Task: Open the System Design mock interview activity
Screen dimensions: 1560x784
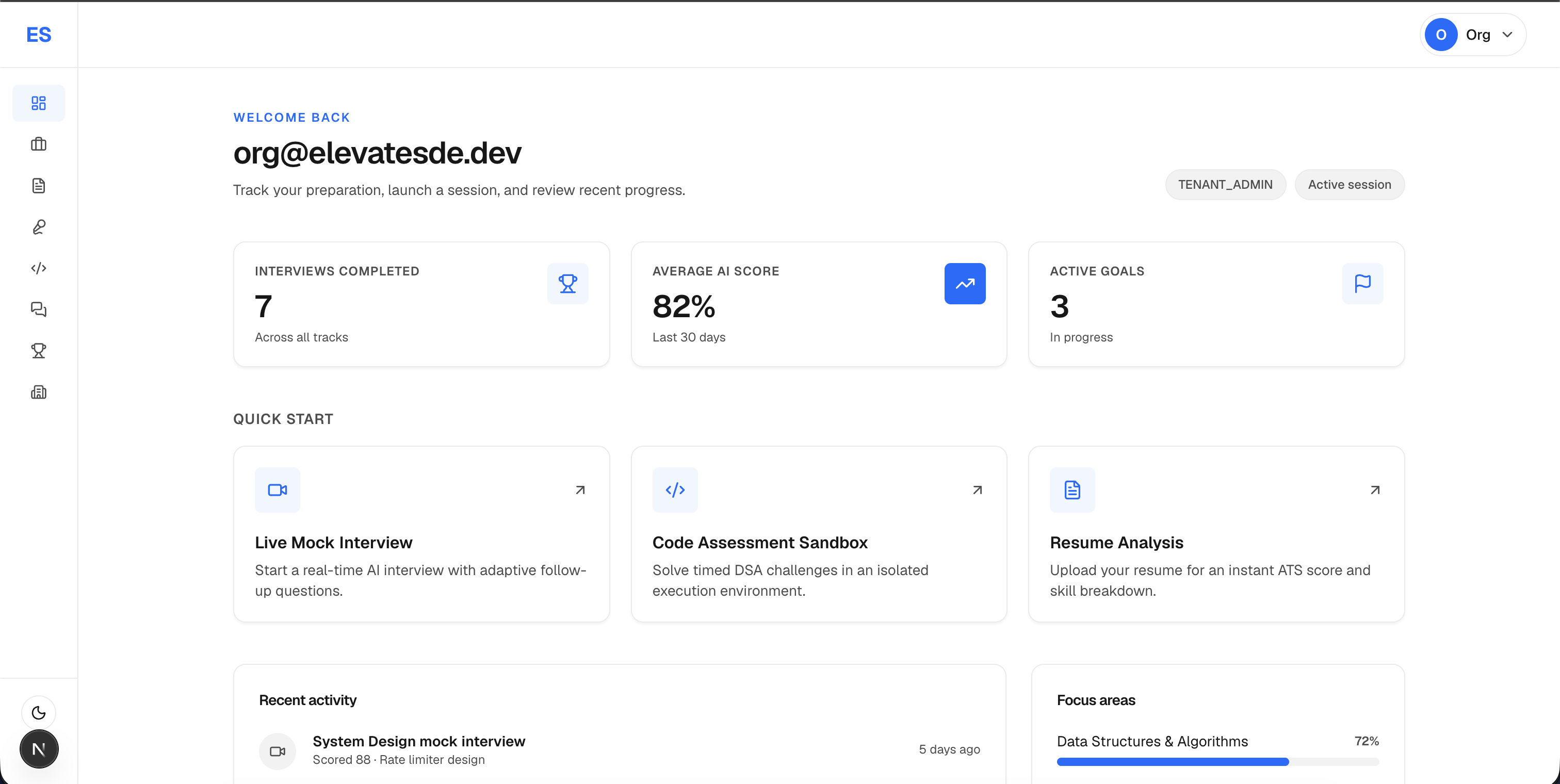Action: 419,741
